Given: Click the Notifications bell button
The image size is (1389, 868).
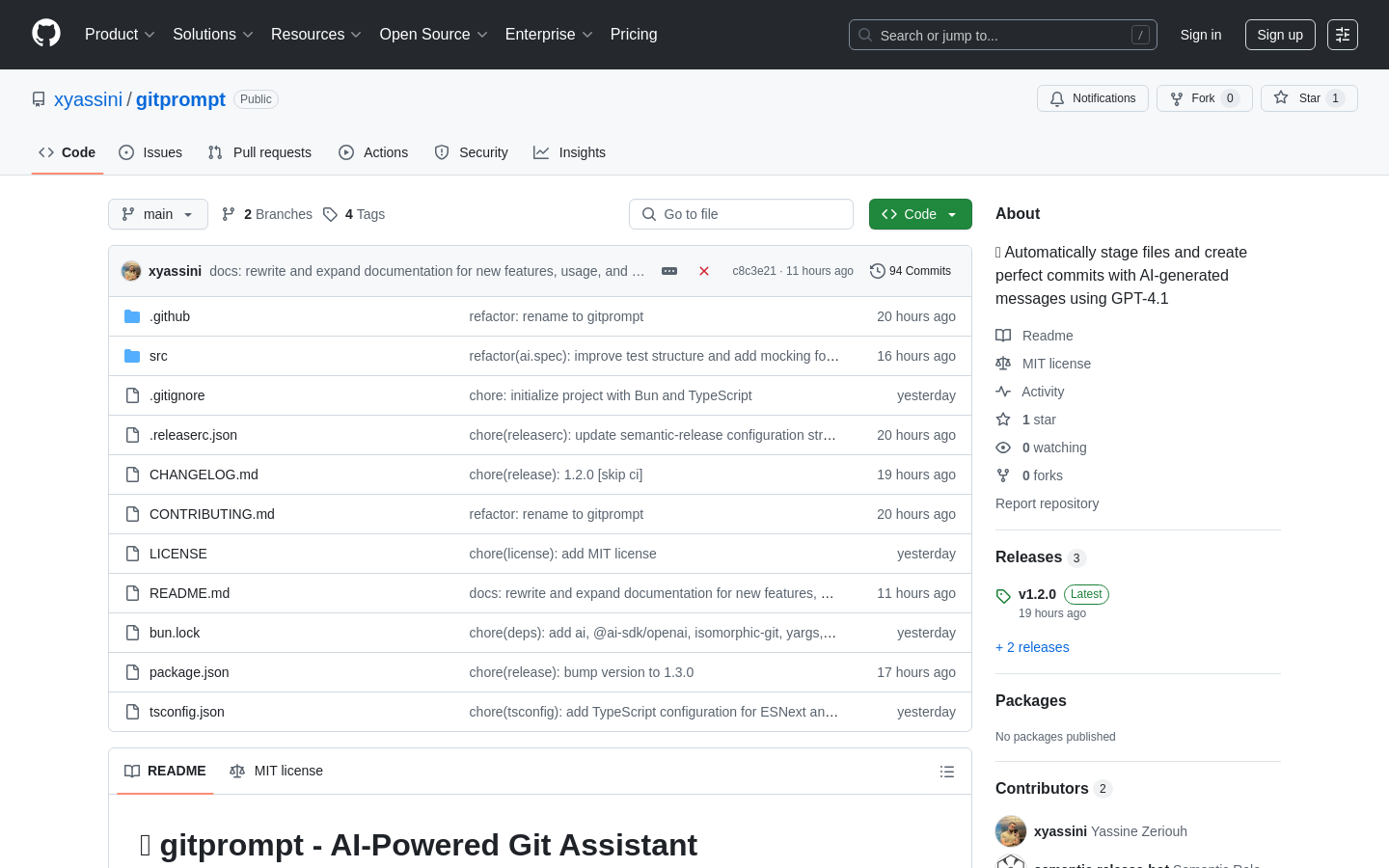Looking at the screenshot, I should [1093, 98].
